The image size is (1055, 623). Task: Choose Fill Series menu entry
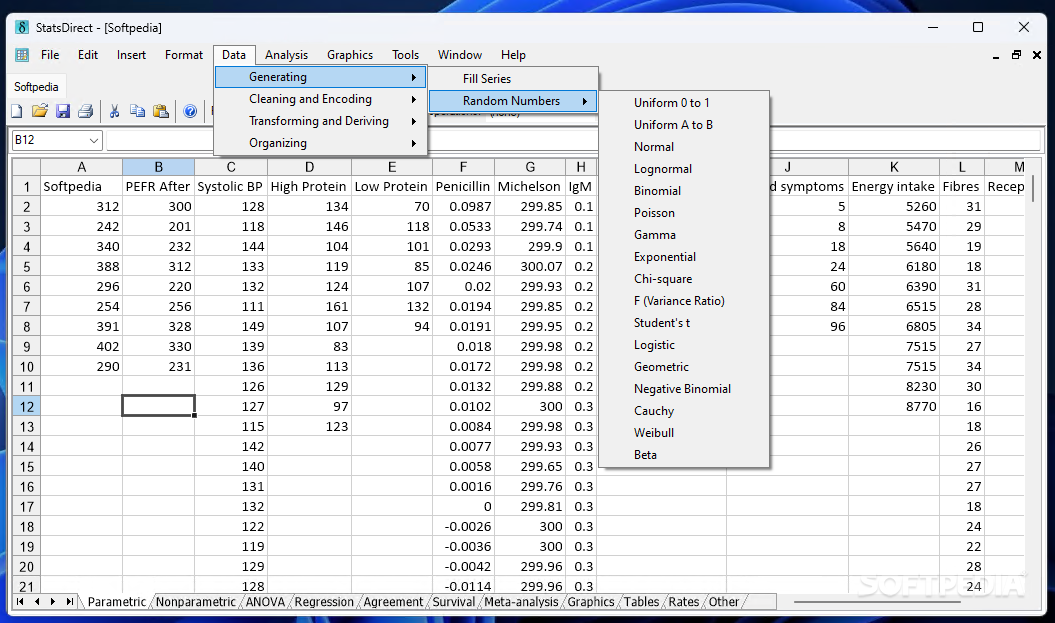[513, 79]
